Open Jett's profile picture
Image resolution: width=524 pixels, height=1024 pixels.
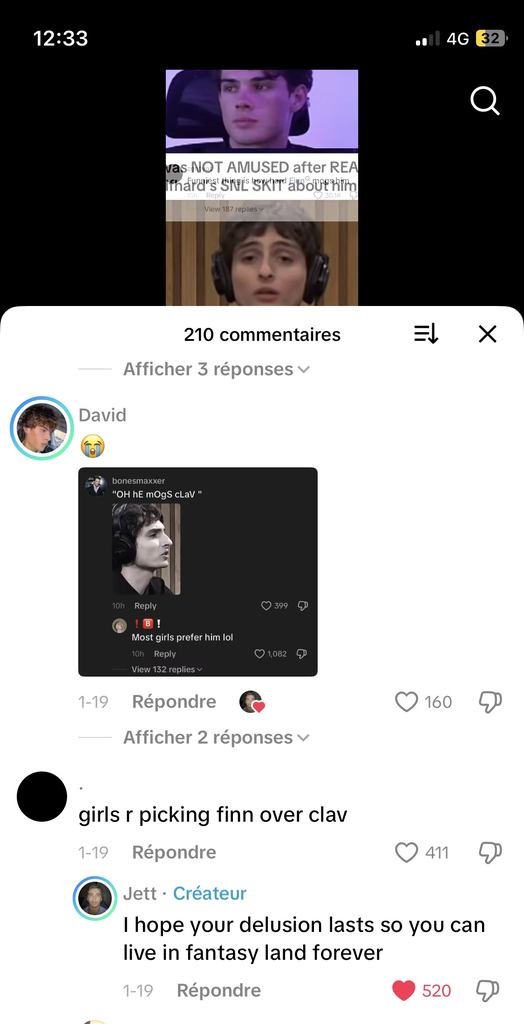(95, 898)
